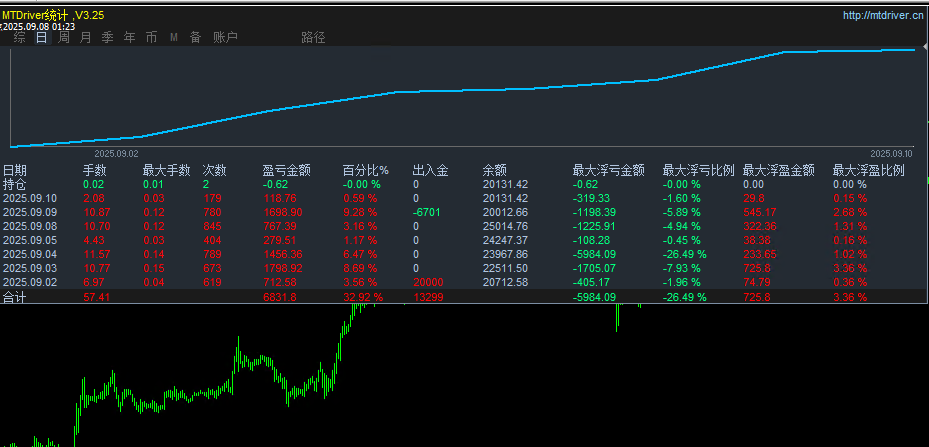Select the 持仓 row label

15,184
